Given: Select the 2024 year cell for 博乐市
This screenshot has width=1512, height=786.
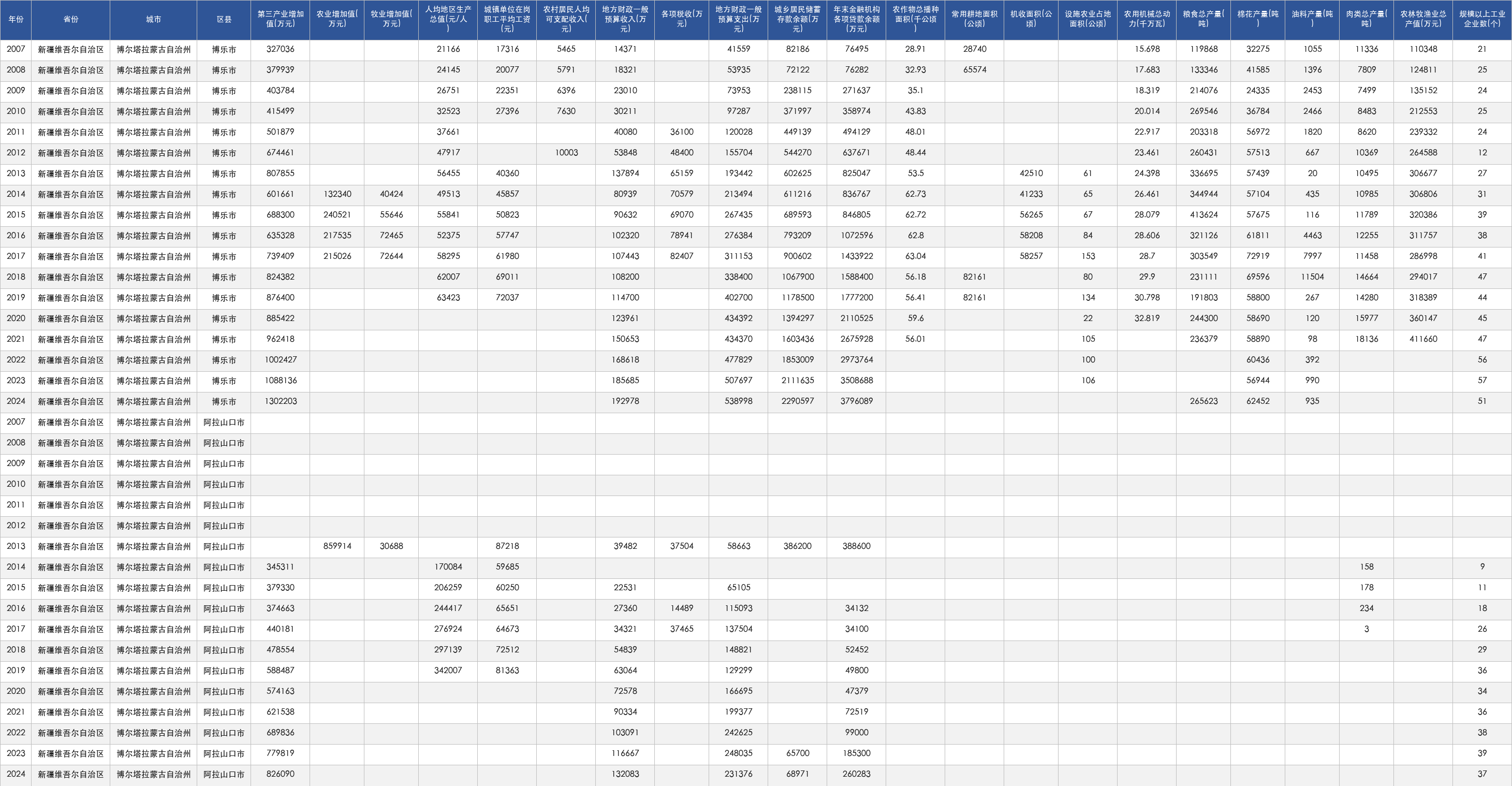Looking at the screenshot, I should (16, 401).
